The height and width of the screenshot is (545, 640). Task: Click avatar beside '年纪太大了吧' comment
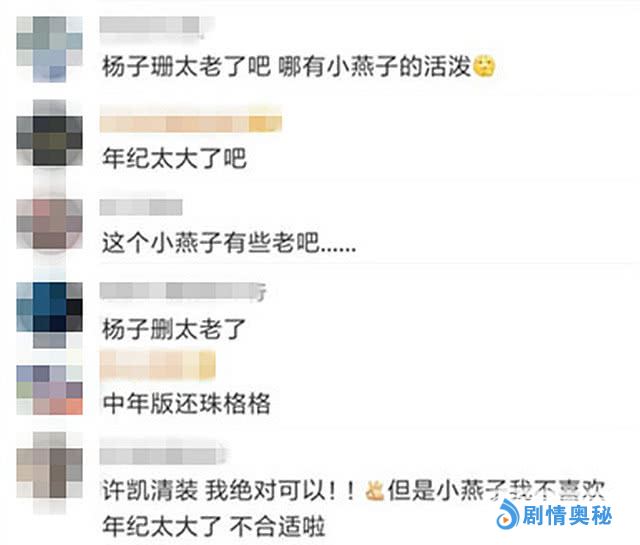[49, 133]
